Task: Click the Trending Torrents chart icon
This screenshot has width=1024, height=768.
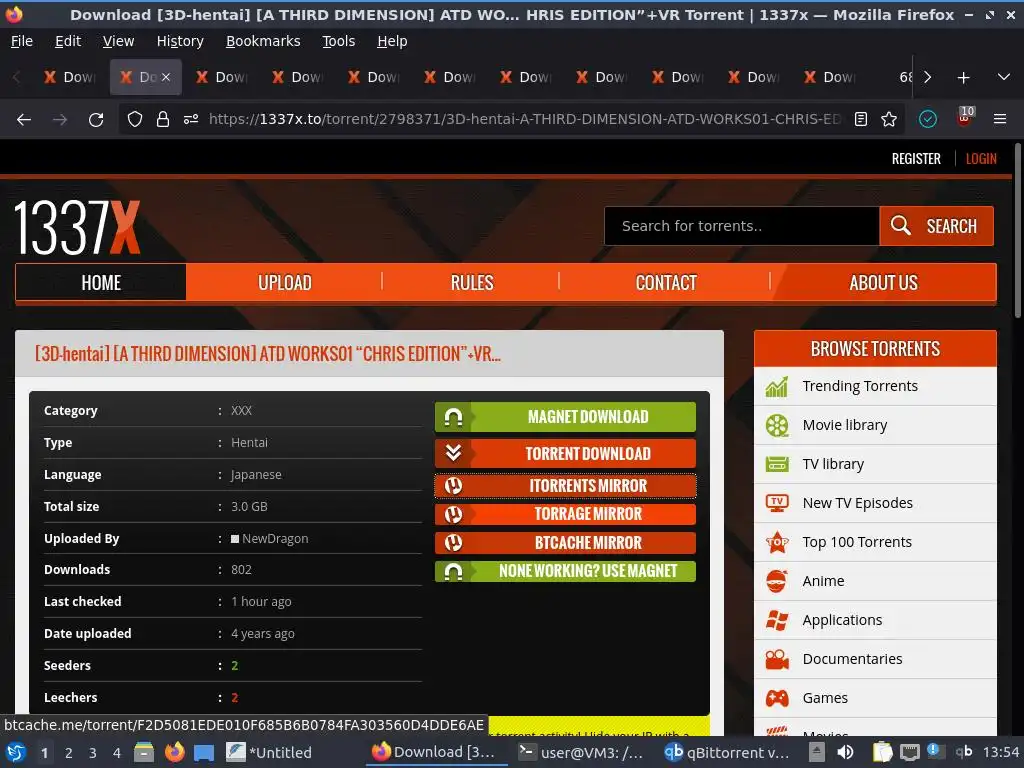Action: (777, 387)
